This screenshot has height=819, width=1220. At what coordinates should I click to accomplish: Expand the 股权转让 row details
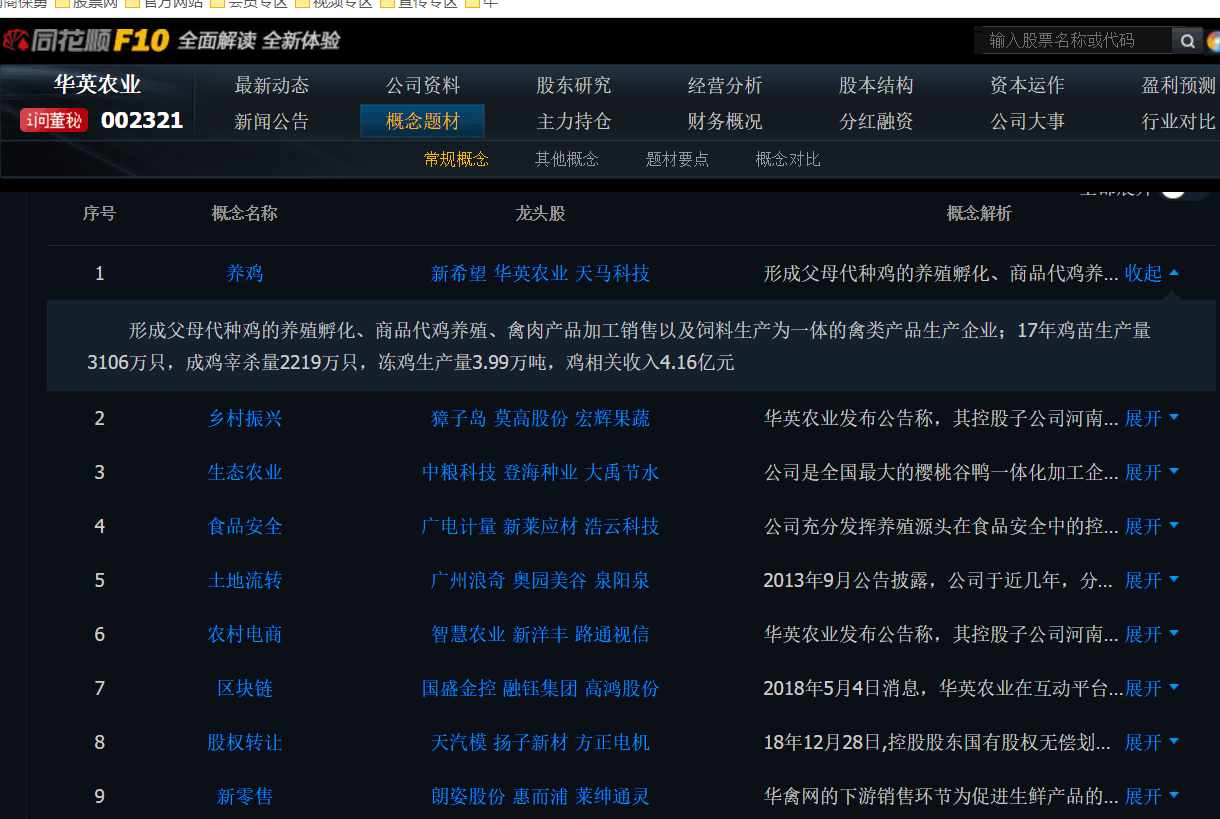(1153, 742)
